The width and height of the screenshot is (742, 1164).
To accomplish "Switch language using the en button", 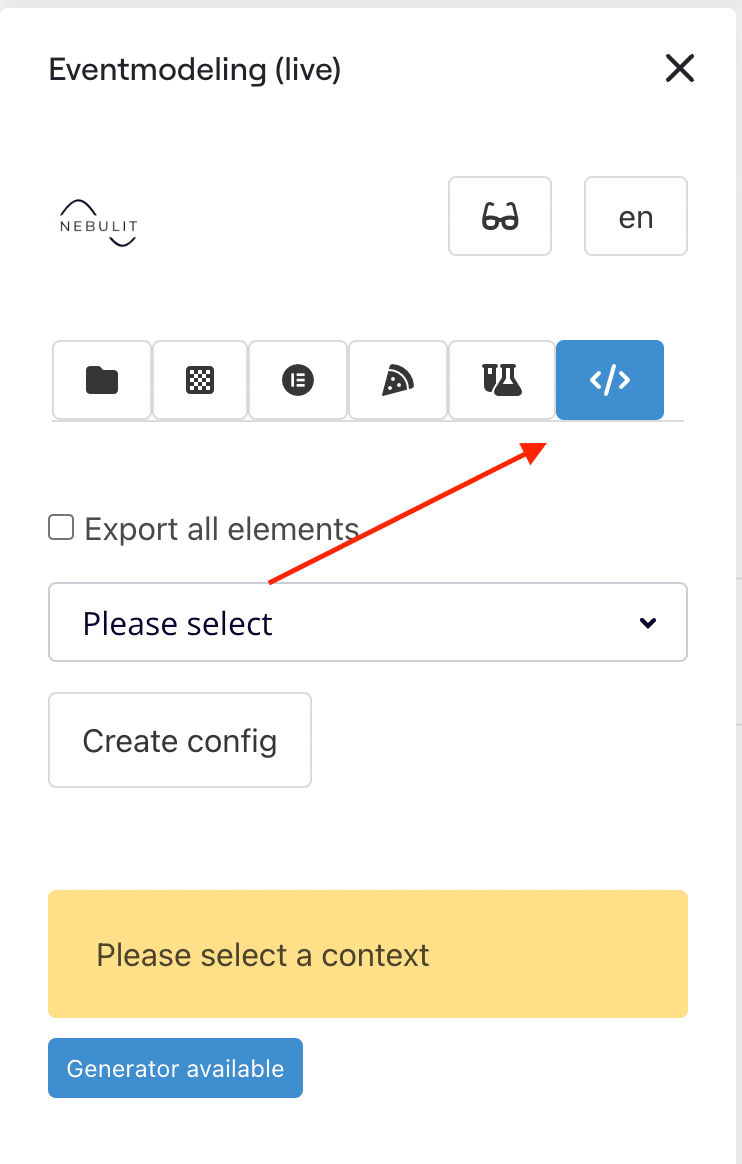I will 635,216.
